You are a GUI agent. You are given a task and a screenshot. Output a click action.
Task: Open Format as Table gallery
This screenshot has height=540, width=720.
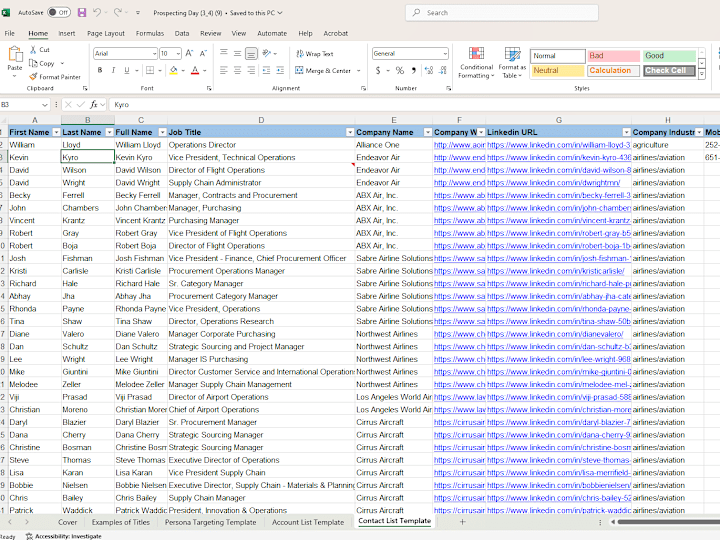(x=512, y=62)
